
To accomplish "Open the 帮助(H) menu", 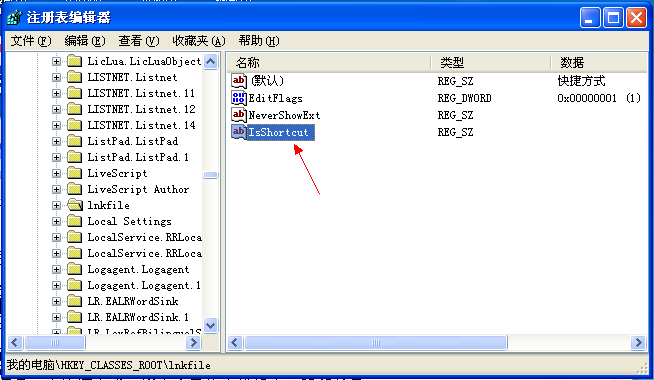I will tap(259, 41).
